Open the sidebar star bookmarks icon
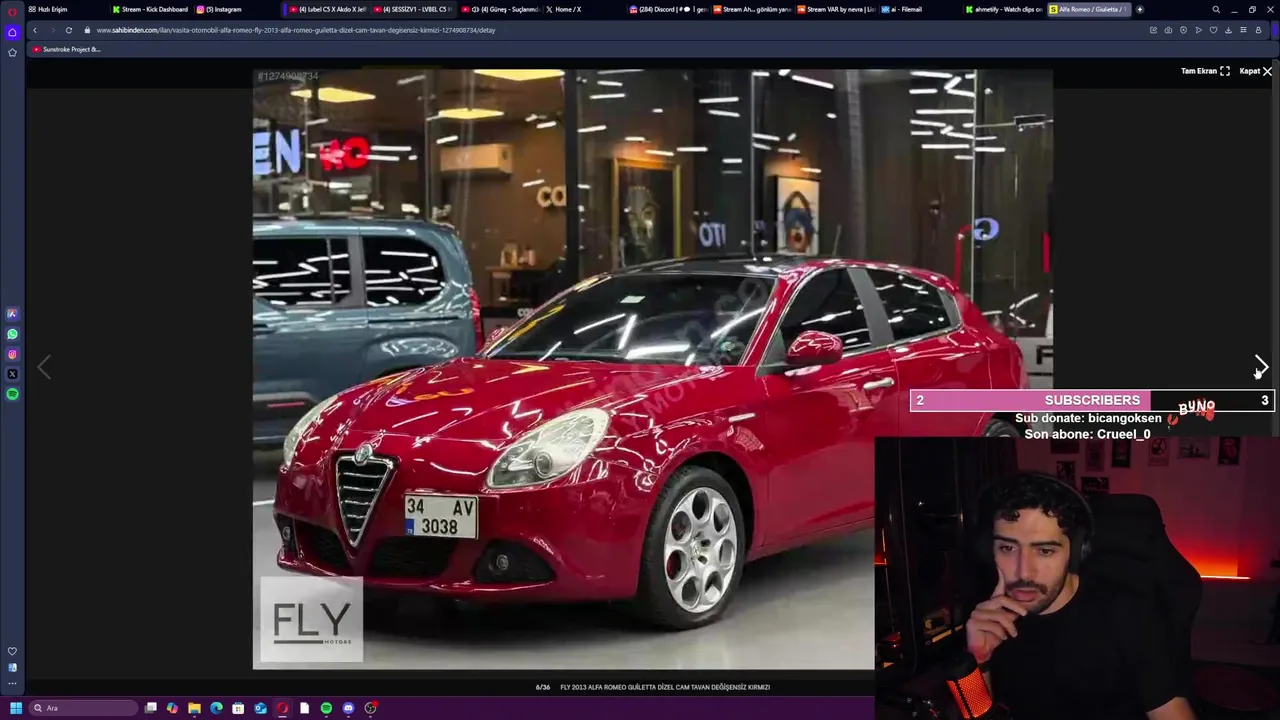1280x720 pixels. pyautogui.click(x=12, y=52)
